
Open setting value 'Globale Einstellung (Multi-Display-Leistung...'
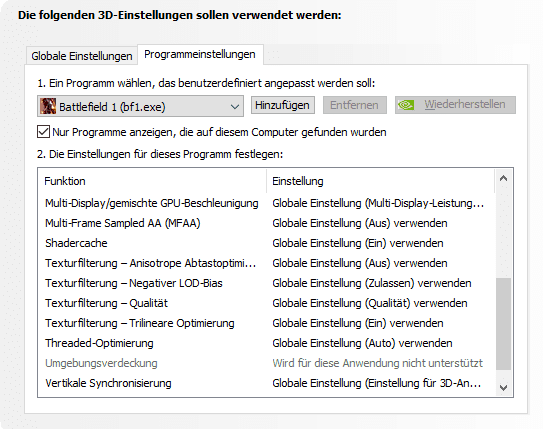[378, 203]
